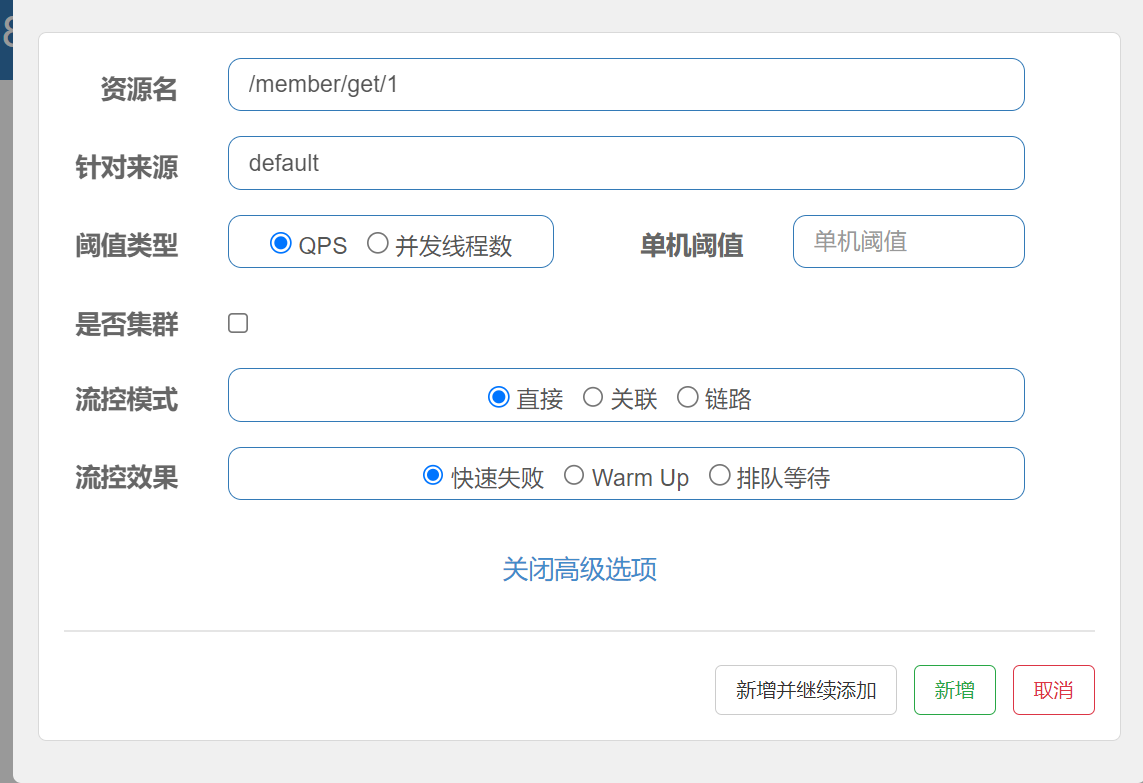Image resolution: width=1143 pixels, height=783 pixels.
Task: Select 直接 flow control mode
Action: [x=499, y=398]
